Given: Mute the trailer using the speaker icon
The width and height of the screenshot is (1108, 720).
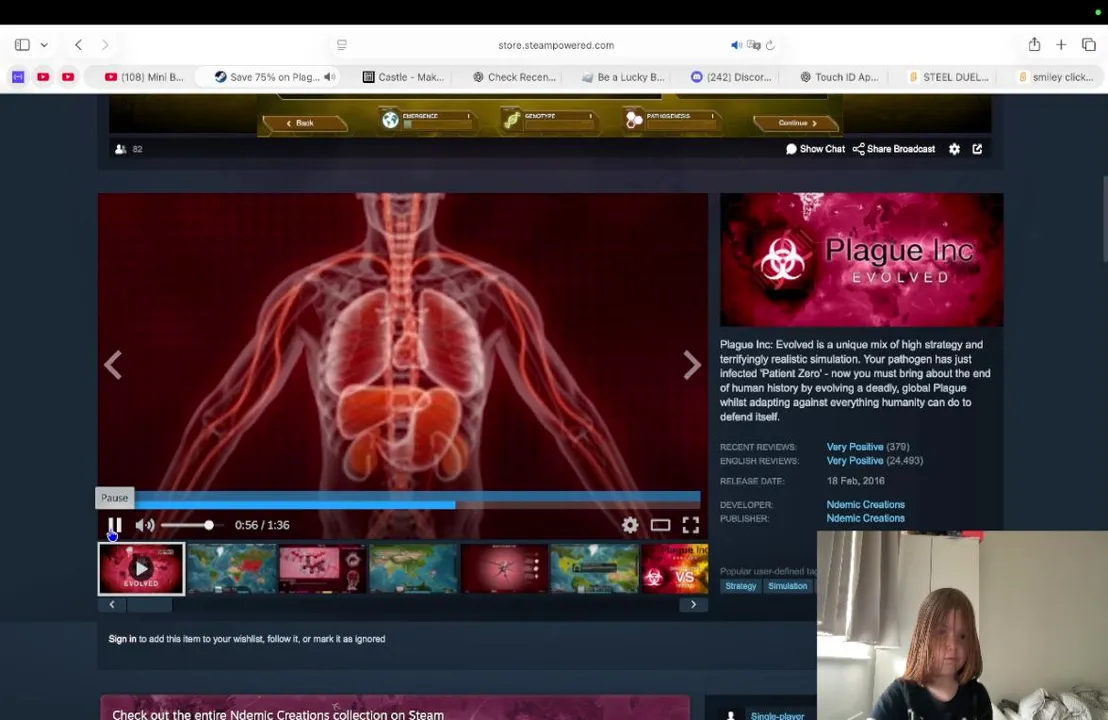Looking at the screenshot, I should click(x=145, y=525).
